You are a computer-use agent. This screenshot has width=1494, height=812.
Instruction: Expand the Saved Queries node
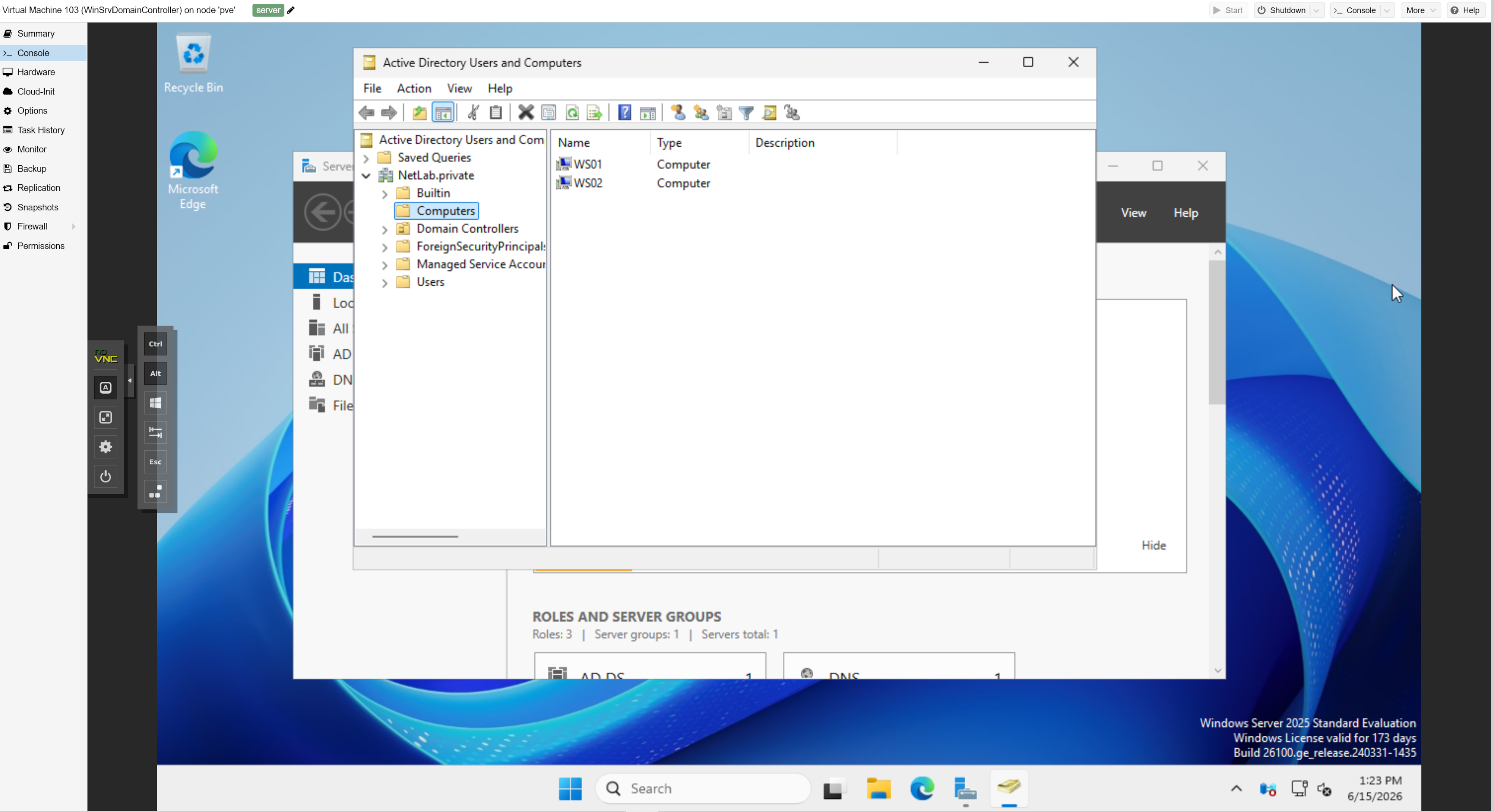(x=366, y=158)
